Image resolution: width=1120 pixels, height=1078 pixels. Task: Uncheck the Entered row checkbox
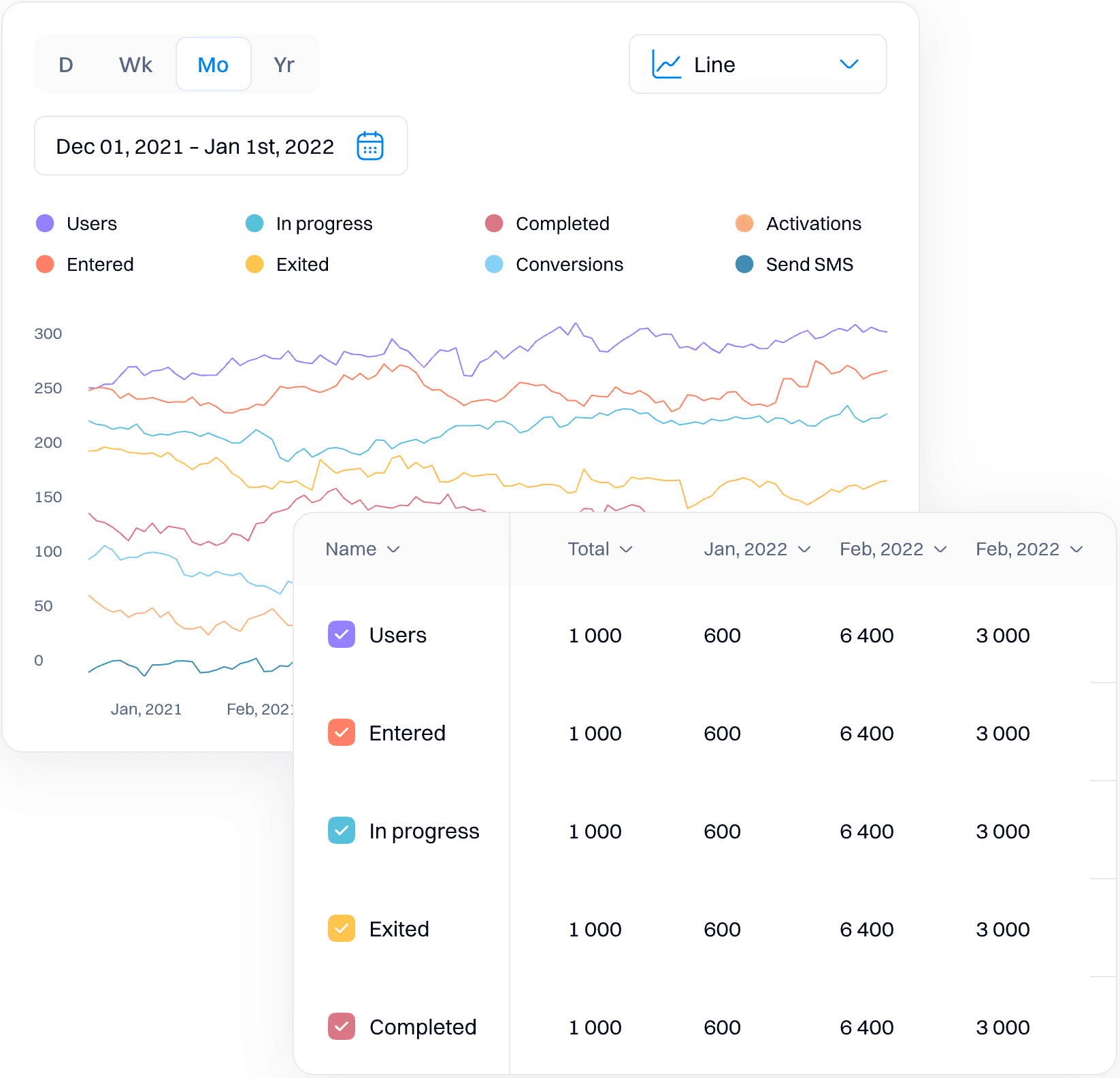coord(341,733)
